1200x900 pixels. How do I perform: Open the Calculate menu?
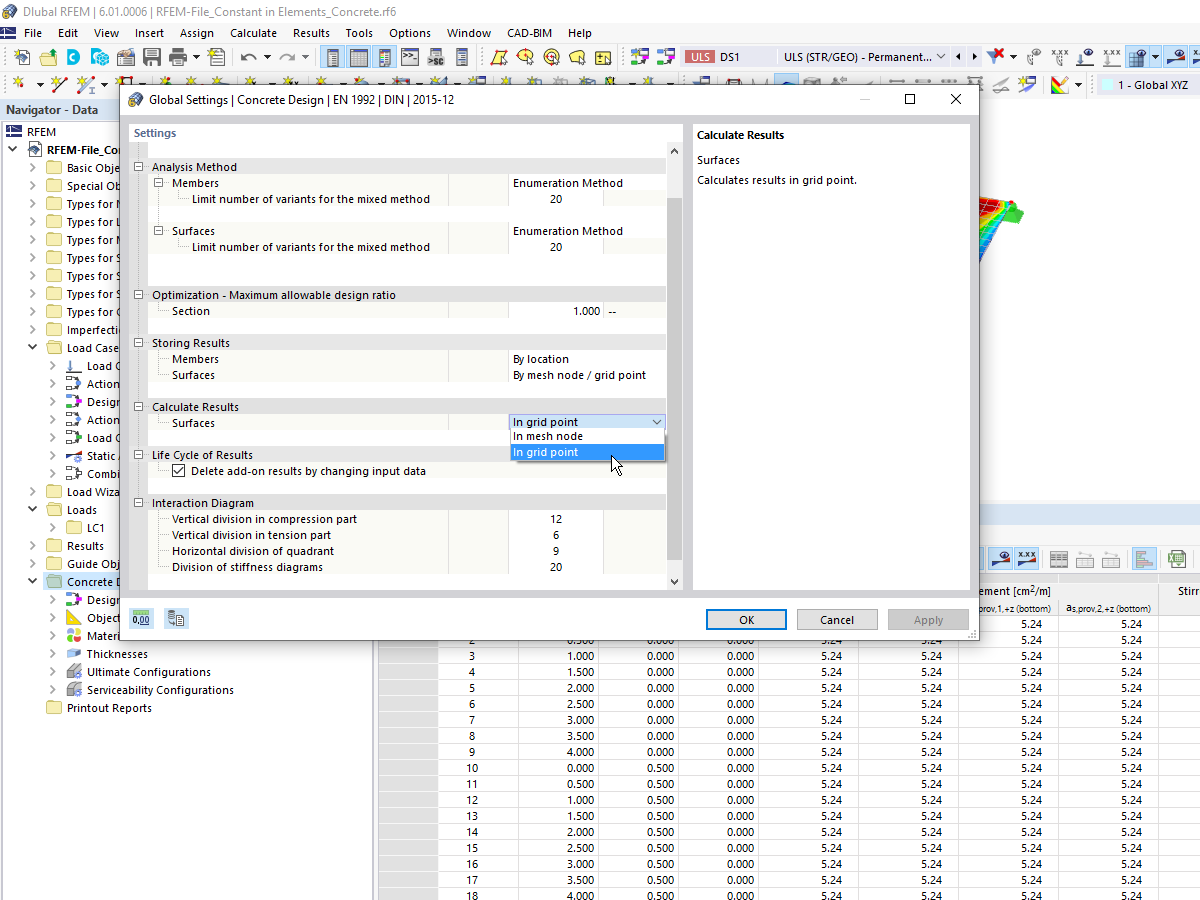(x=253, y=32)
